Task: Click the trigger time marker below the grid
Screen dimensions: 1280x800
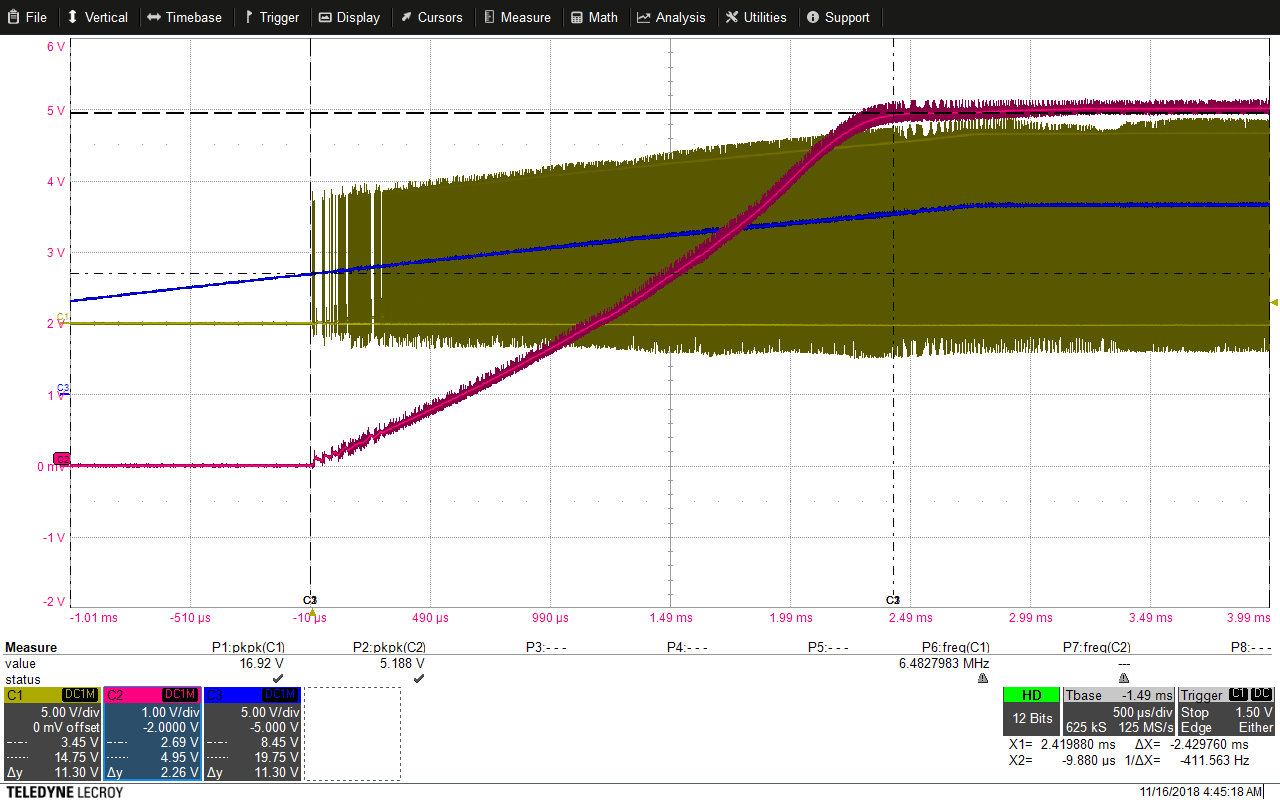Action: (312, 612)
